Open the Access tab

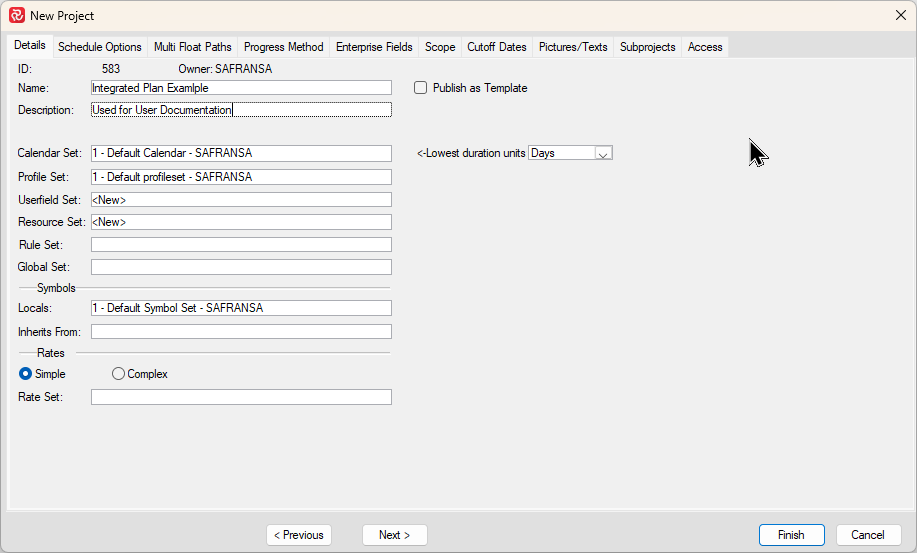click(705, 47)
